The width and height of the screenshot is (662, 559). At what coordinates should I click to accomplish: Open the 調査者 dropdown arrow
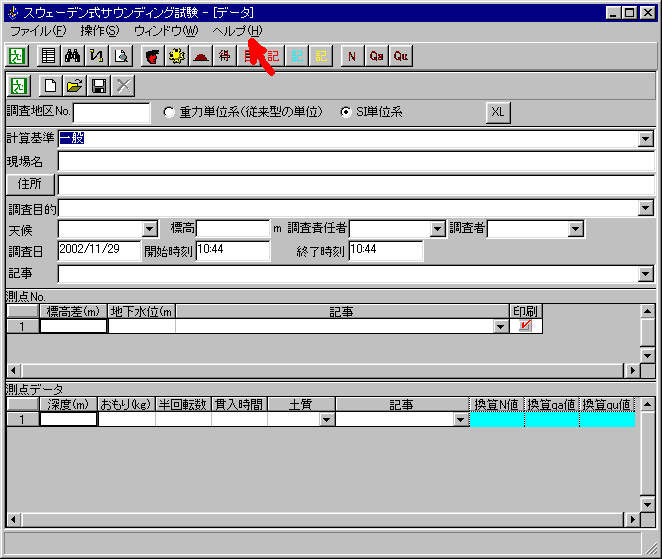[575, 229]
